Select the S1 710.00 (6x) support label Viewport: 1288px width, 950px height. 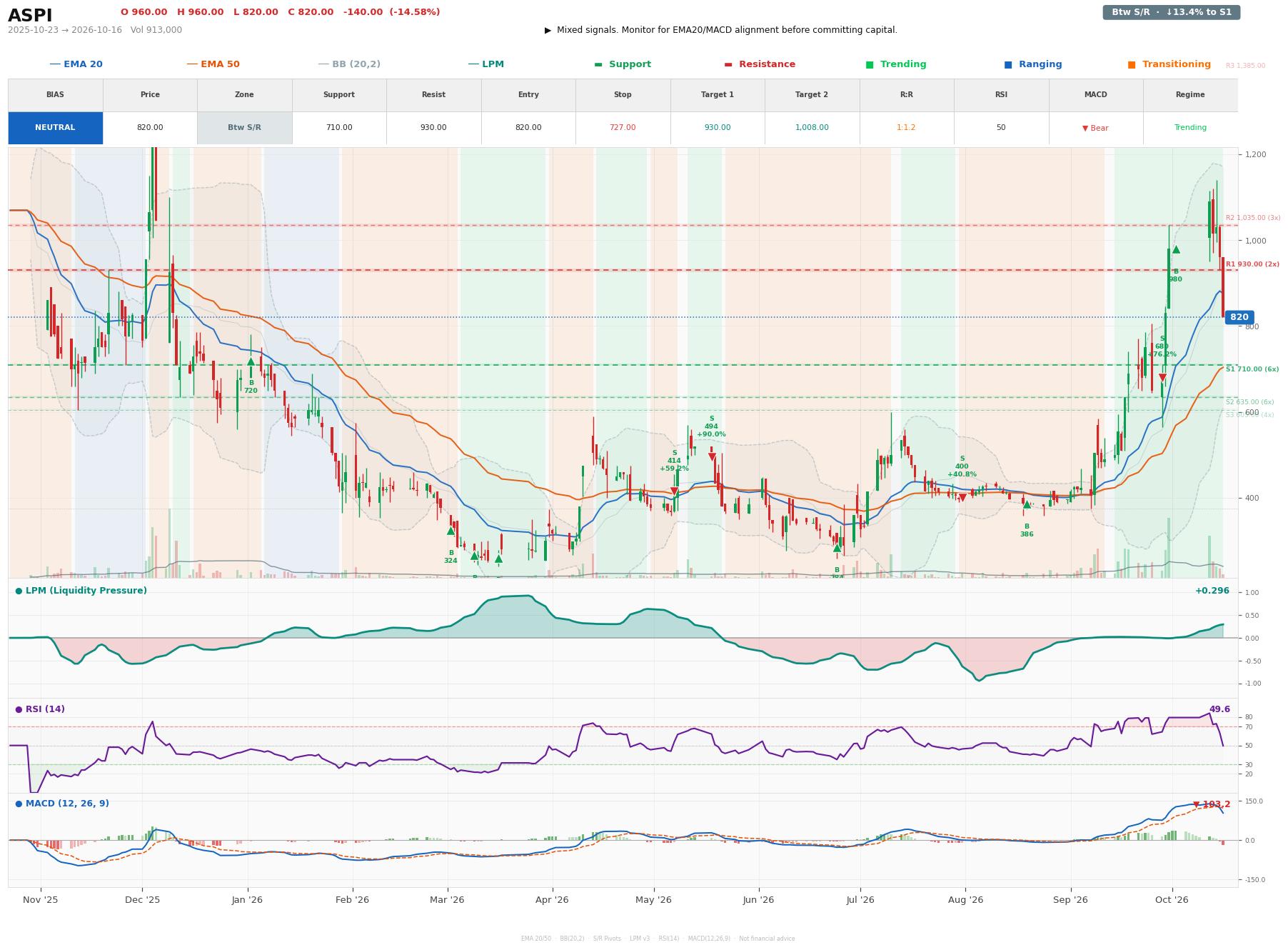(1252, 369)
